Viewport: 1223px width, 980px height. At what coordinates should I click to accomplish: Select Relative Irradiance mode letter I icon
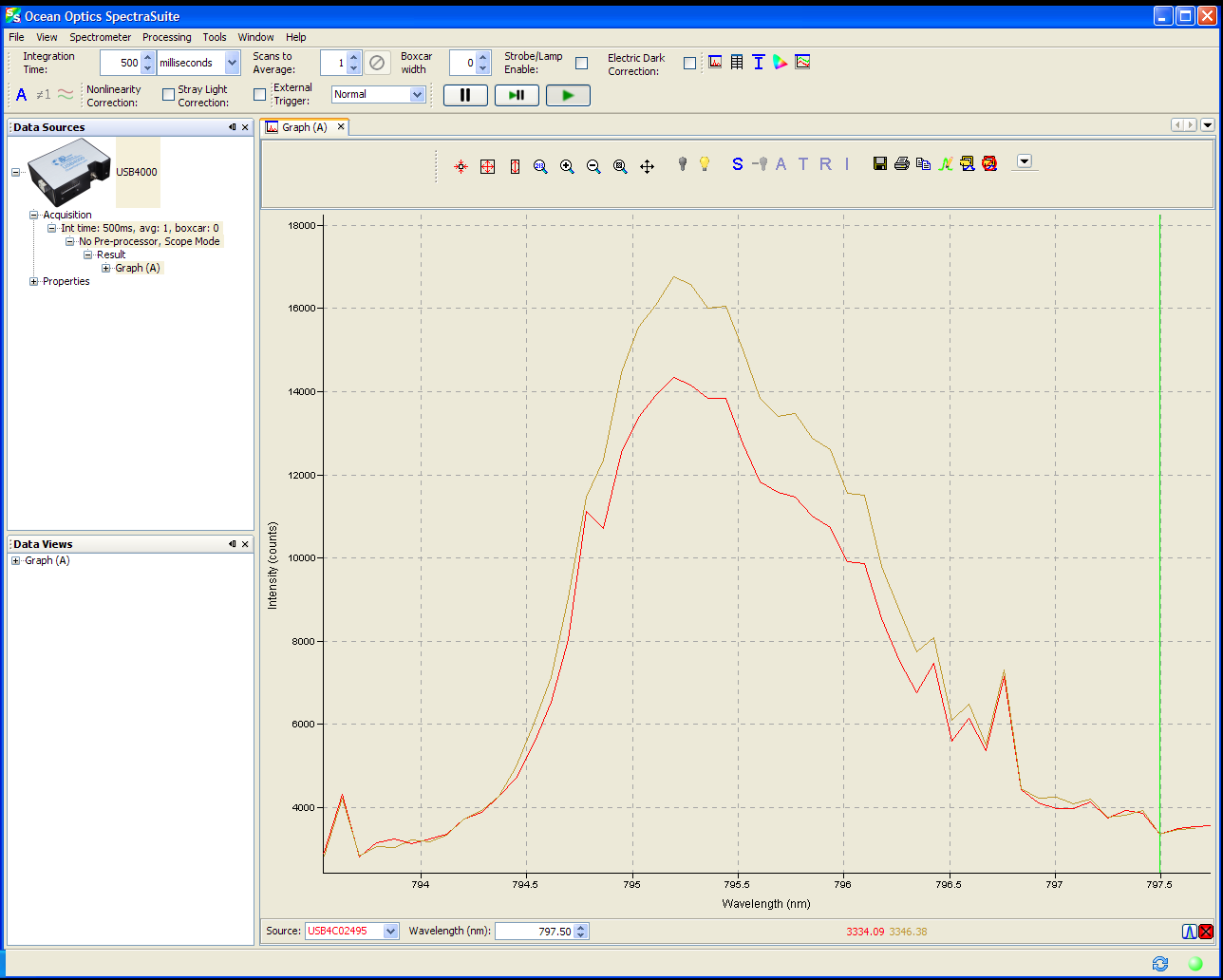[847, 164]
